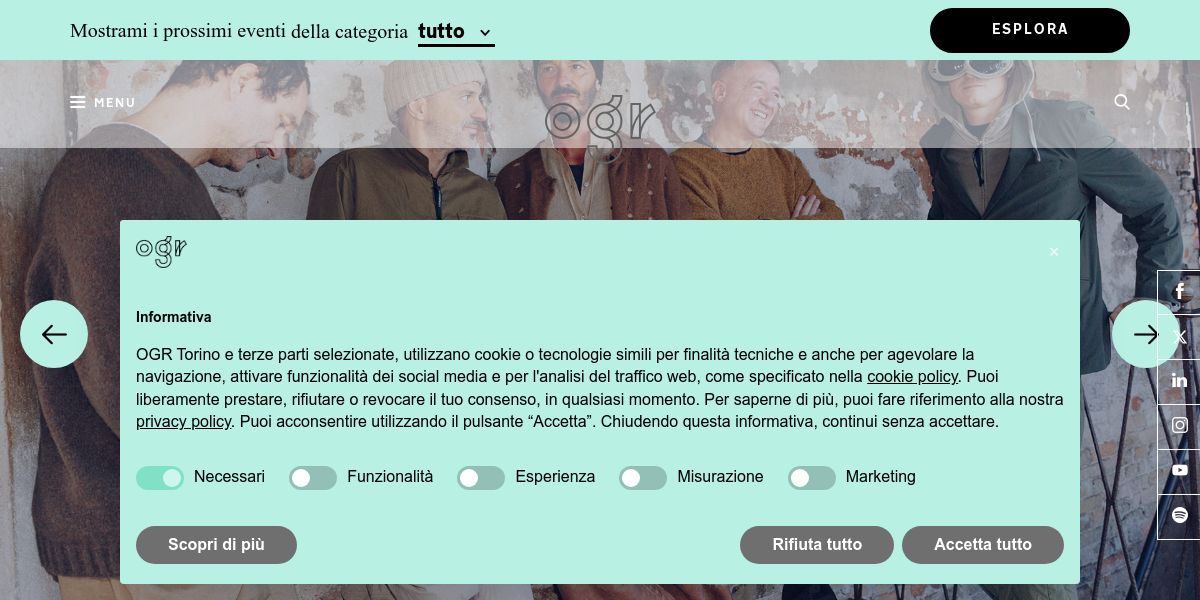Screen dimensions: 1200x600
Task: Open the Instagram social icon
Action: 1180,426
